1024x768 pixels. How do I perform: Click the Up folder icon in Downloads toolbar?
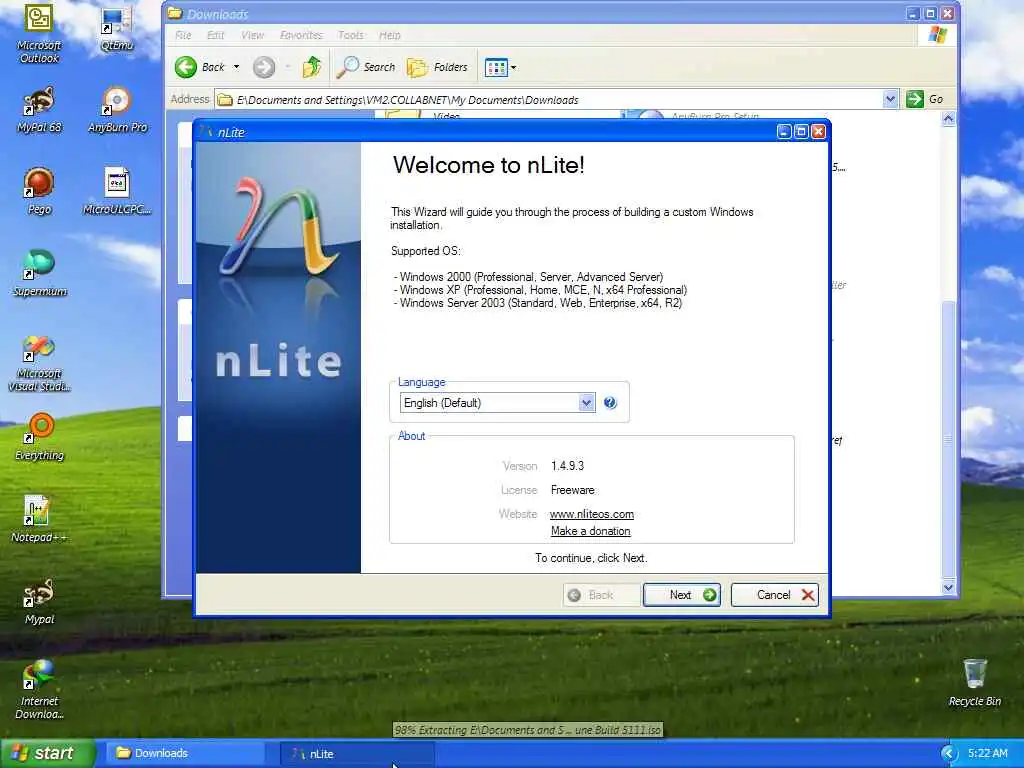(x=312, y=67)
